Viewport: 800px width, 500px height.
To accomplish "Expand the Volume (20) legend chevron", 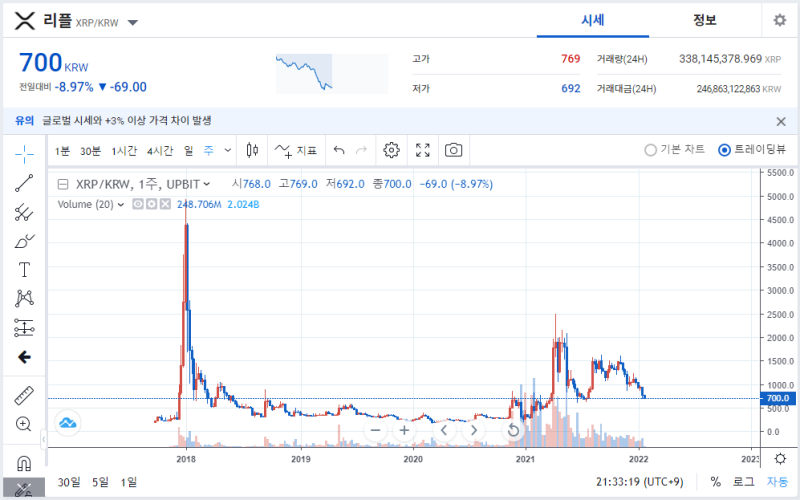I will tap(120, 205).
